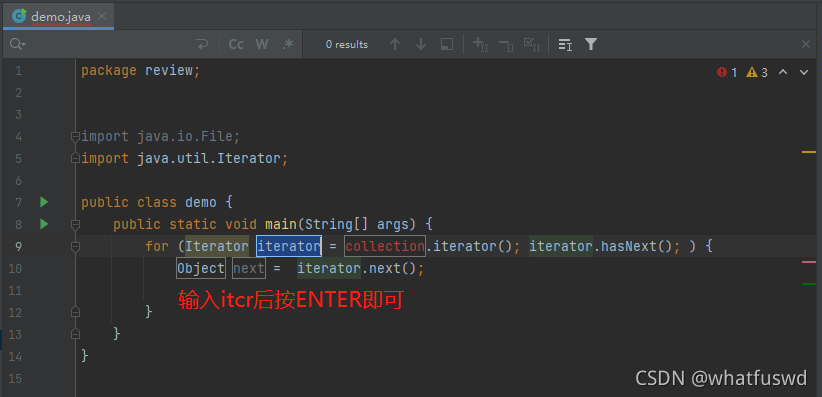The image size is (822, 397).
Task: Click package review statement
Action: pyautogui.click(x=140, y=70)
